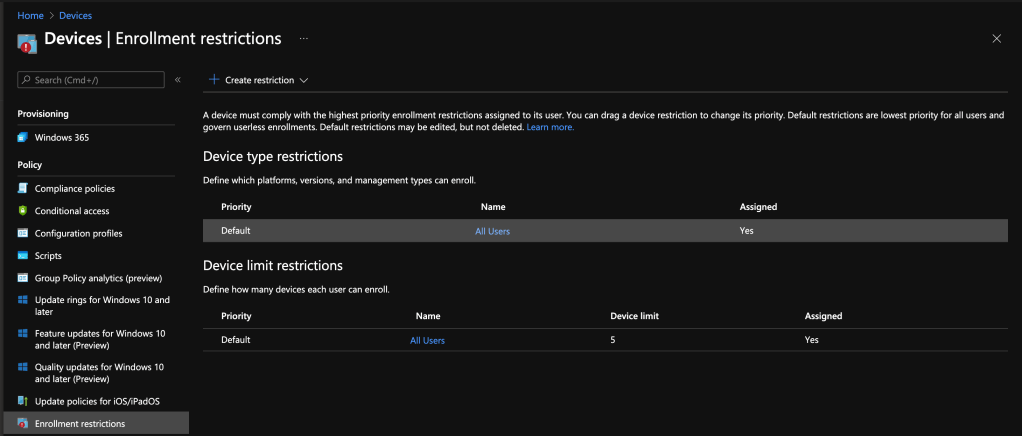Click the Configuration profiles icon
This screenshot has width=1022, height=436.
coord(22,233)
